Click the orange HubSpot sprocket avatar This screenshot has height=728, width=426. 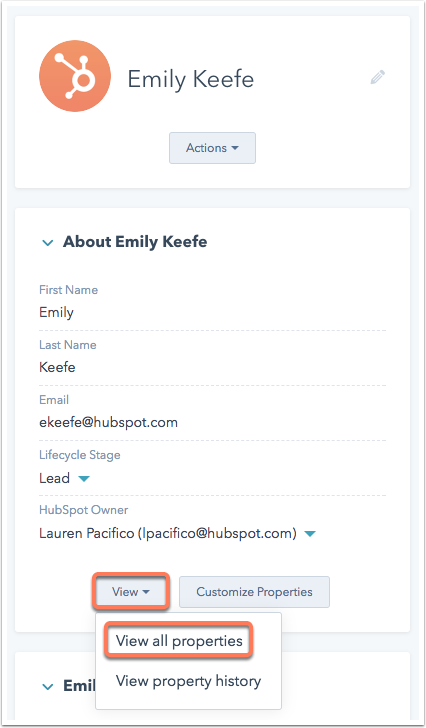75,76
